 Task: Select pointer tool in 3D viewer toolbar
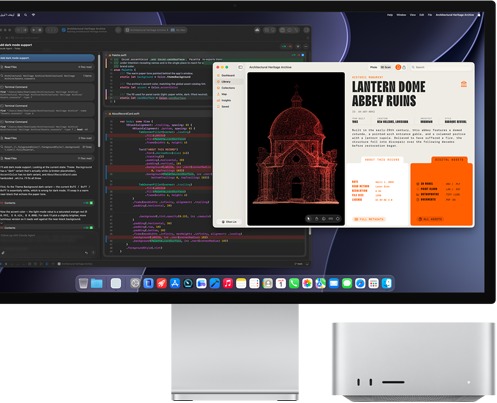point(309,219)
